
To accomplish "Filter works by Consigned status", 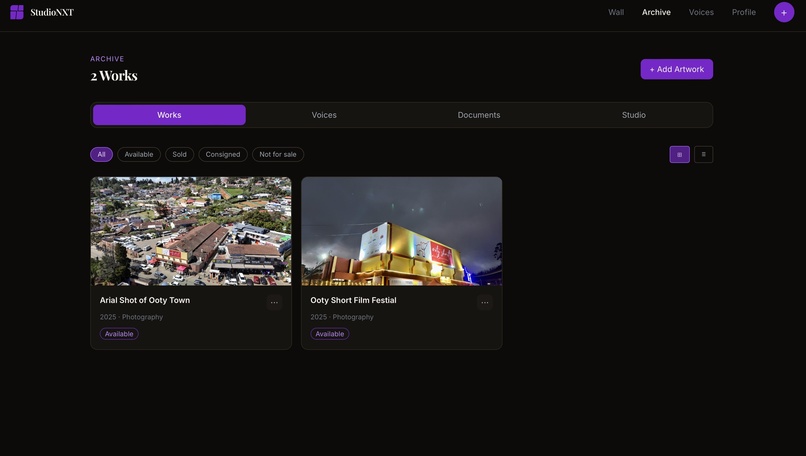I will point(223,154).
